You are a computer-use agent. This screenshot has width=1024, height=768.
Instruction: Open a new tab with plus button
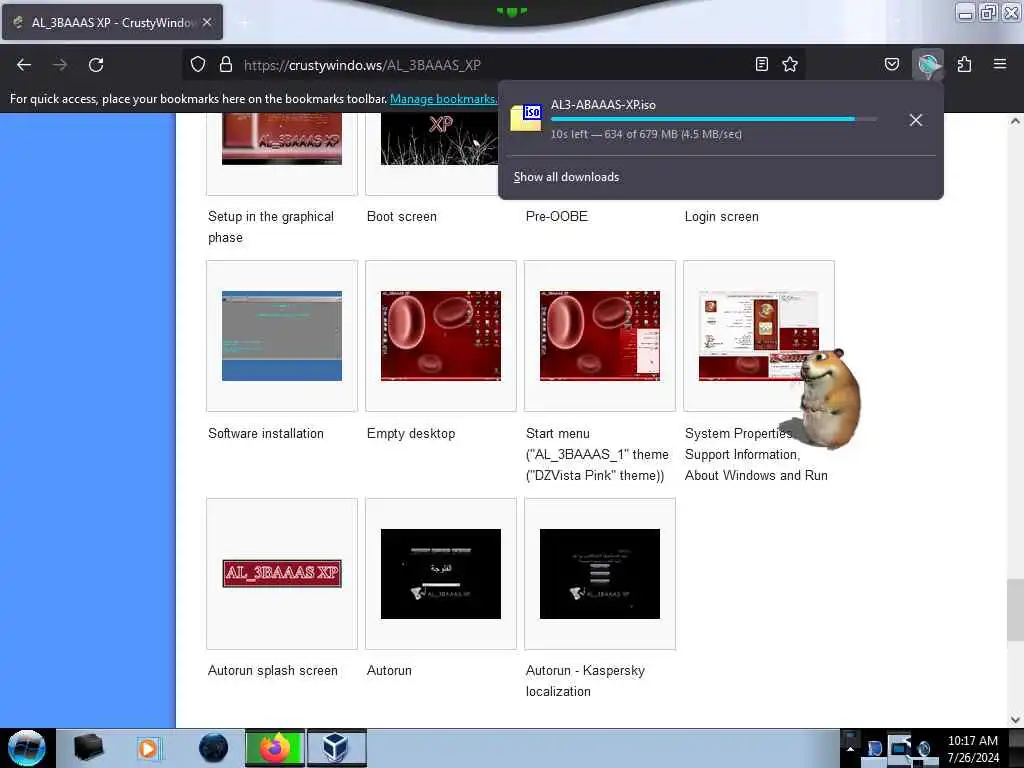pos(245,22)
